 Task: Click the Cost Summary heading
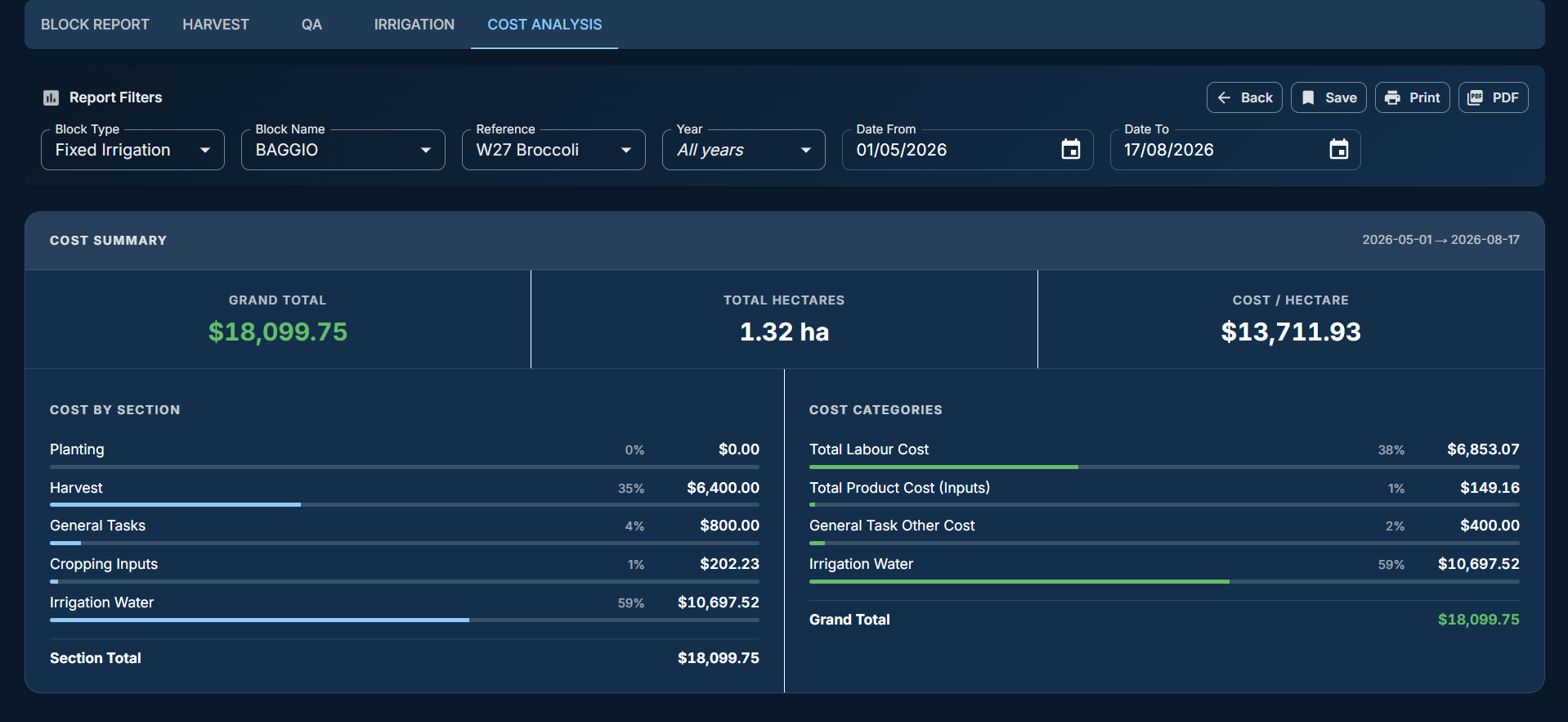point(108,240)
